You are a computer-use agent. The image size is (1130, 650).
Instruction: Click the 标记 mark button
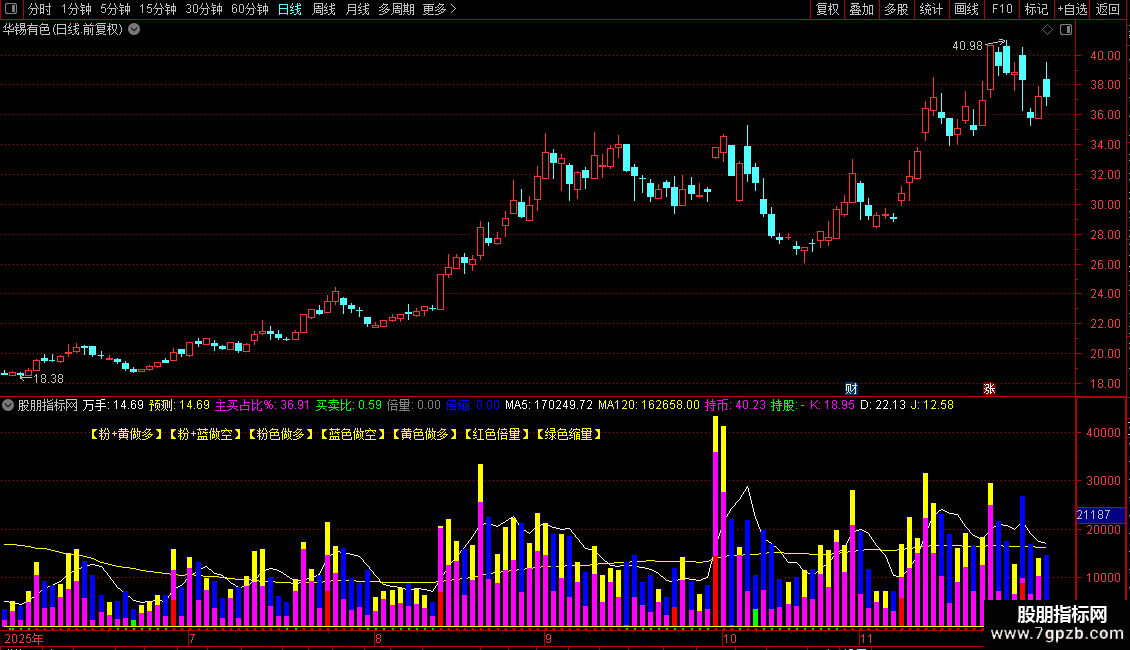click(1036, 9)
